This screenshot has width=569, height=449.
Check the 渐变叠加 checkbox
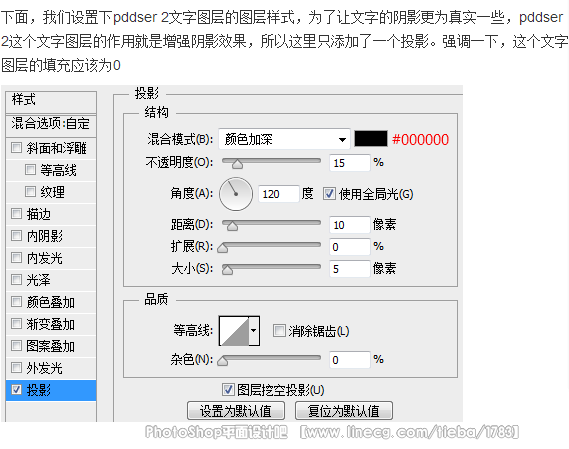pyautogui.click(x=16, y=323)
